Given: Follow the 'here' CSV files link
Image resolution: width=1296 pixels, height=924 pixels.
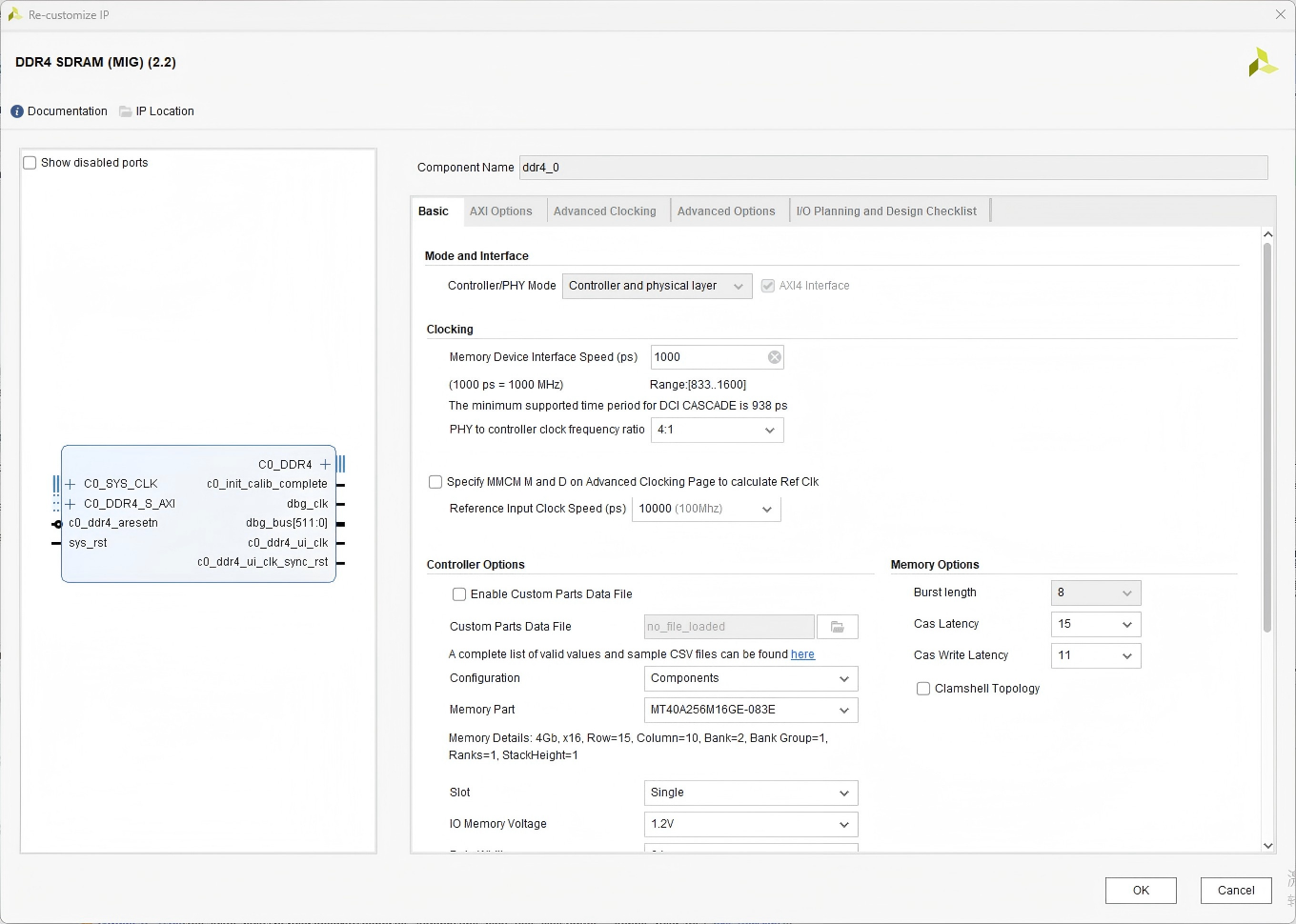Looking at the screenshot, I should click(802, 654).
